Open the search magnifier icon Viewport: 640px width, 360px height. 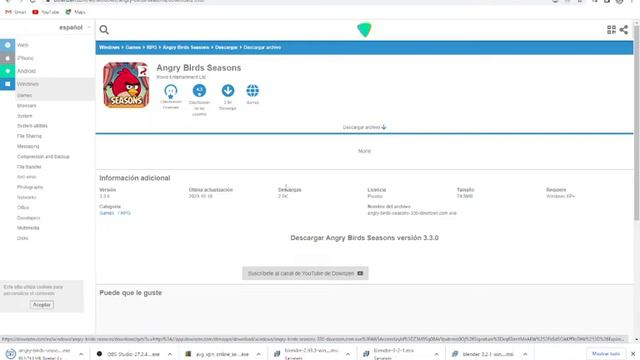coord(104,29)
